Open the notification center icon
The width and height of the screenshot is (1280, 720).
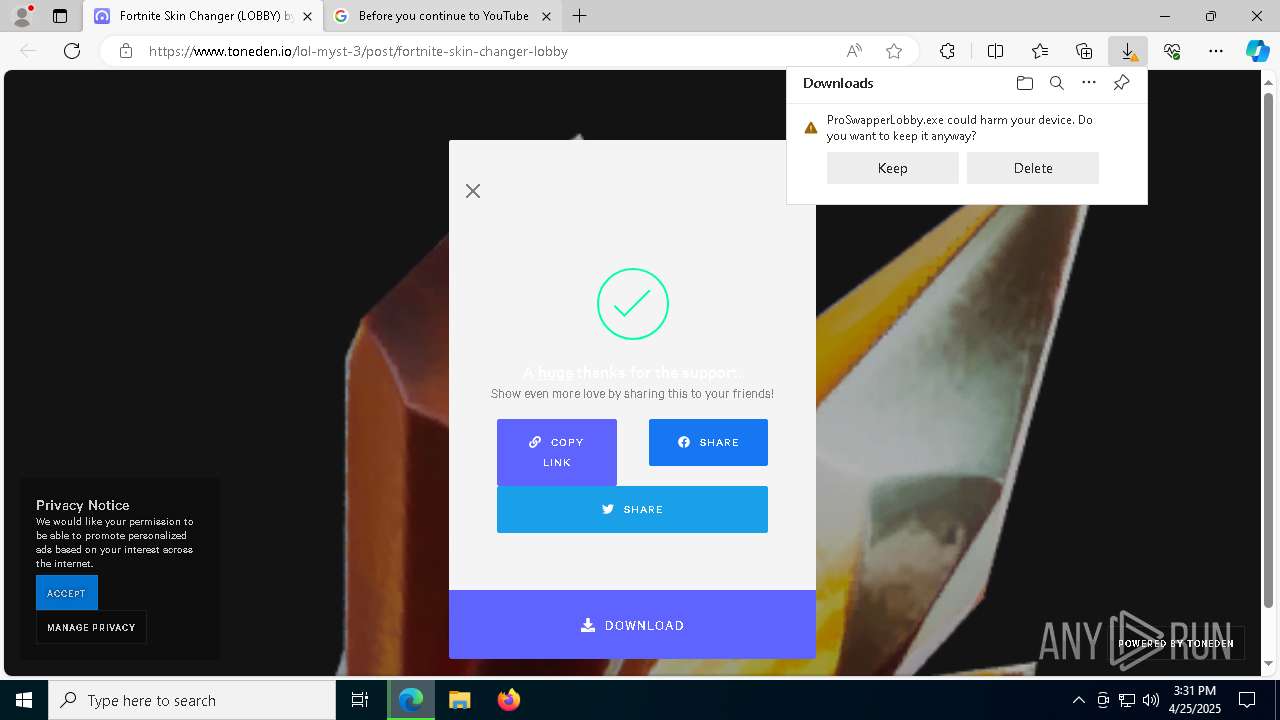click(x=1247, y=700)
